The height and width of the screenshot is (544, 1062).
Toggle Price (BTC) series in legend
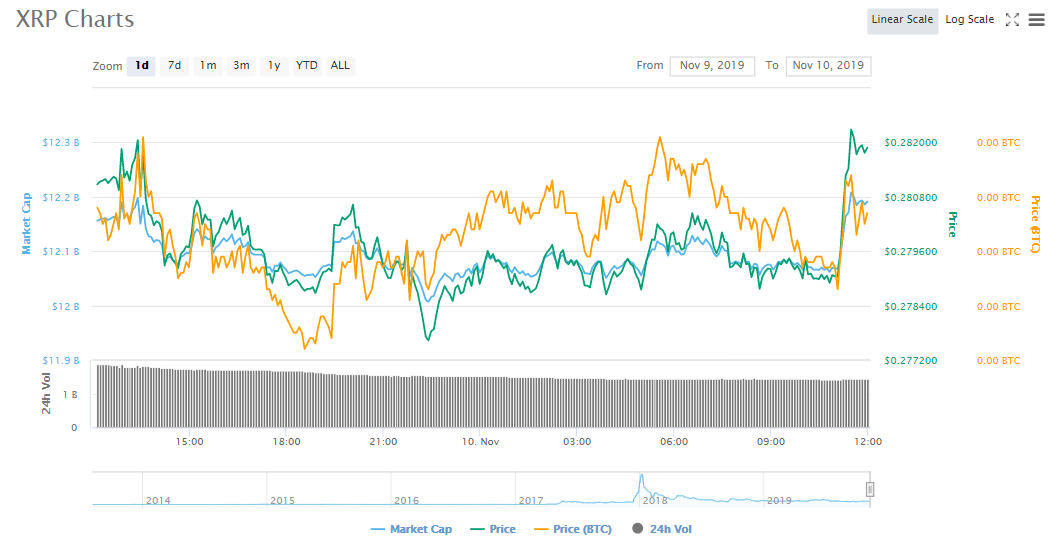[572, 529]
